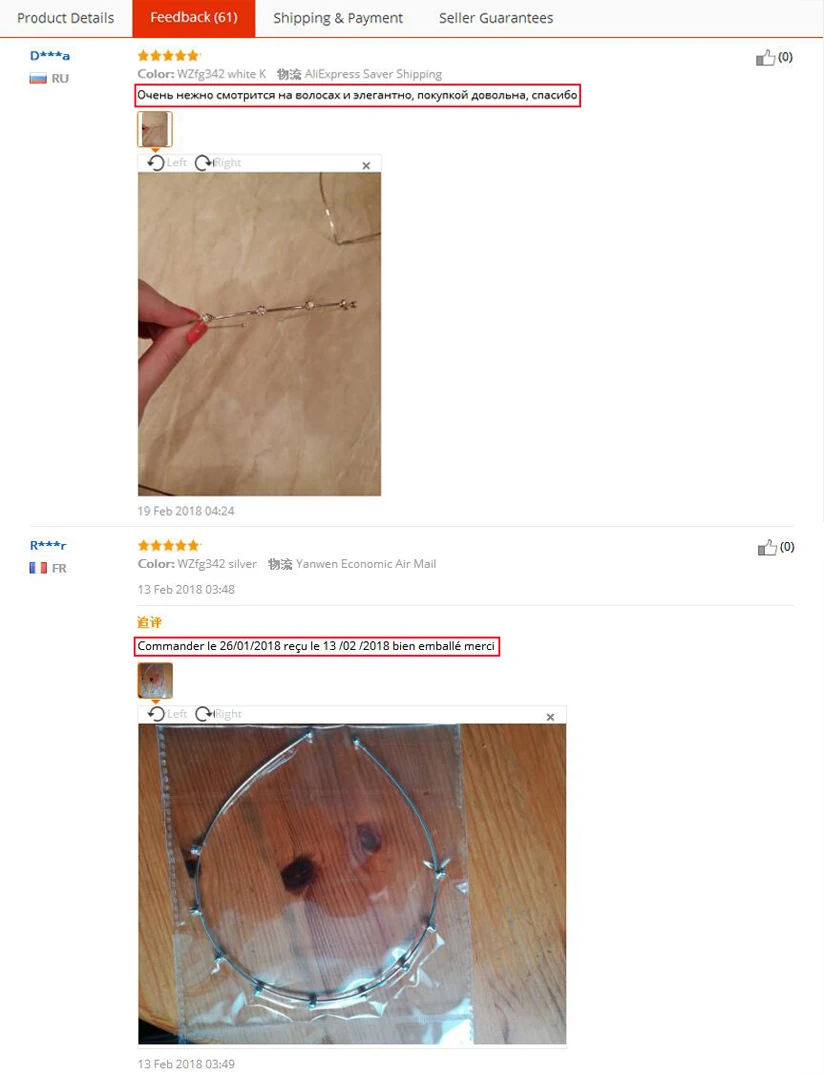This screenshot has width=824, height=1075.
Task: Close the first enlarged review photo
Action: [366, 165]
